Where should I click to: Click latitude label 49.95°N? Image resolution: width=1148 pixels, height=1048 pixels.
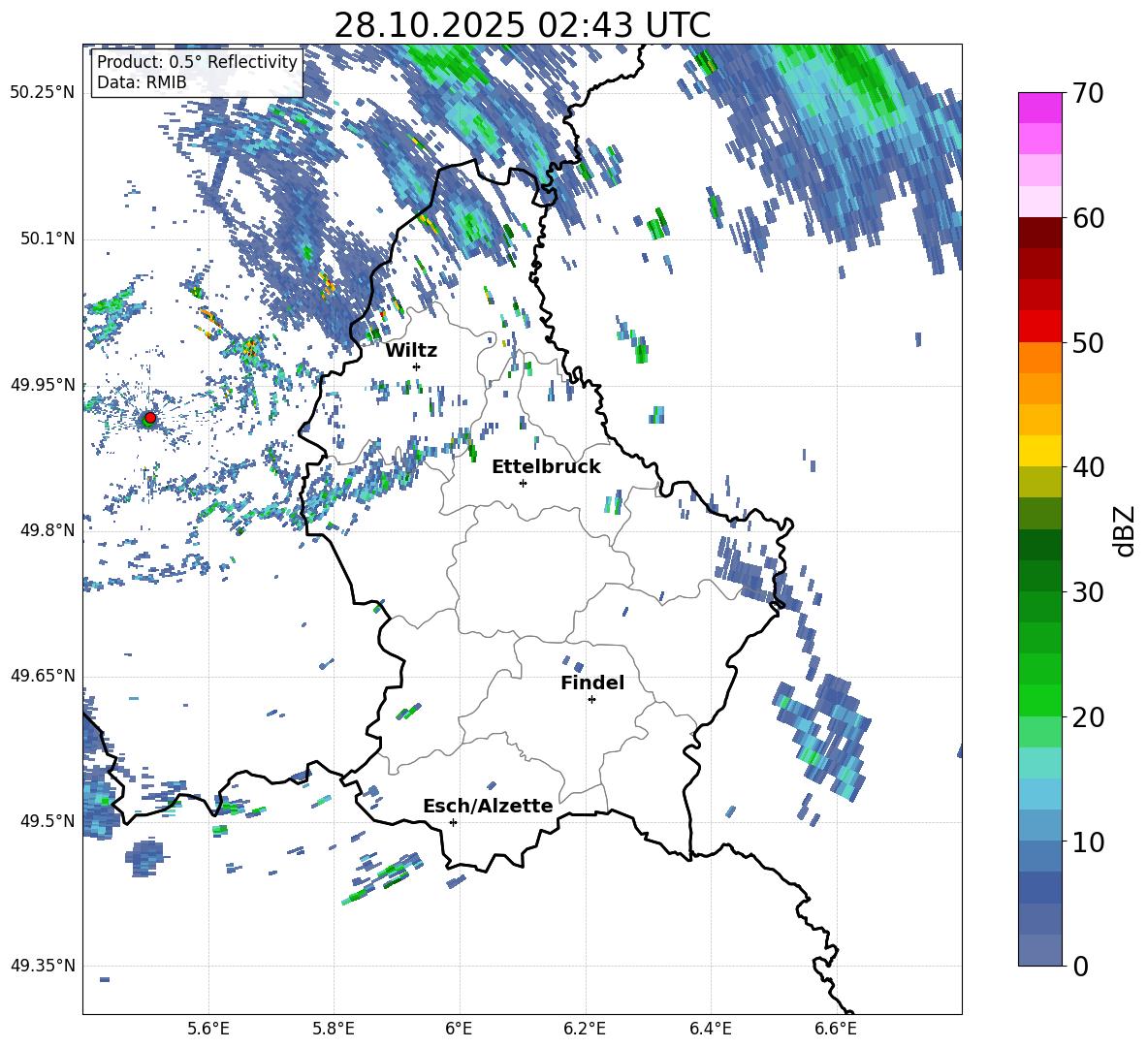pos(43,385)
